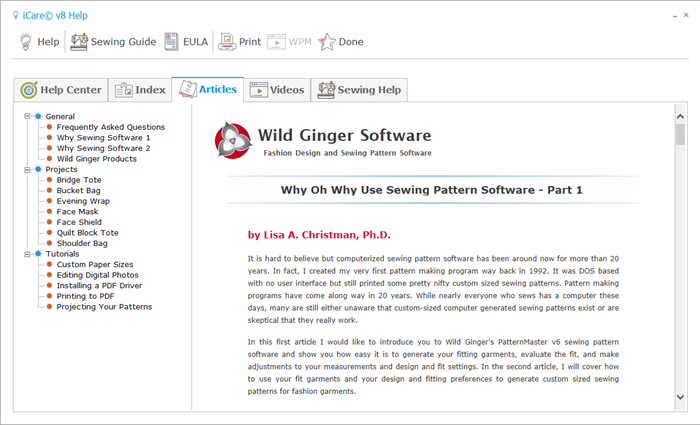
Task: Click the Print printer icon
Action: pos(227,42)
